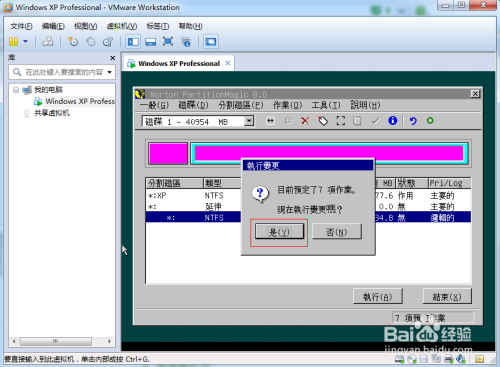Click the red X delete partition icon
500x367 pixels.
(305, 121)
